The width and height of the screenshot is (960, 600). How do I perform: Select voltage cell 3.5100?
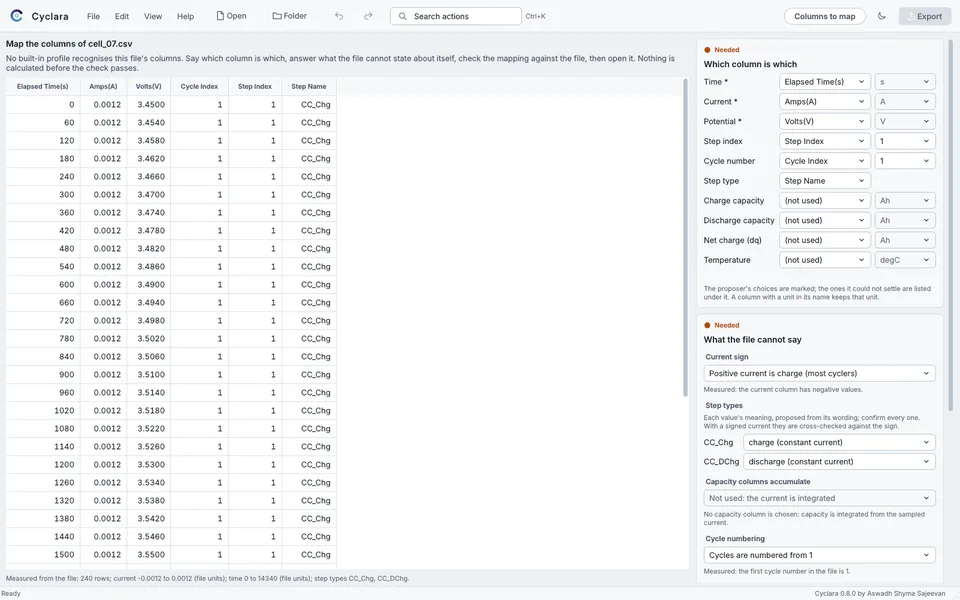148,375
